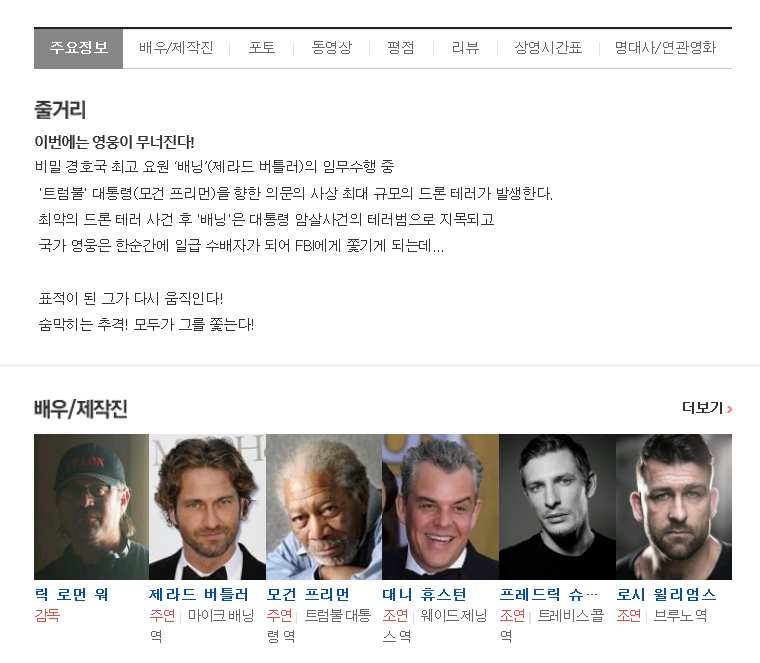
Task: Click the 로시 윌리엄스 name link
Action: pyautogui.click(x=666, y=595)
